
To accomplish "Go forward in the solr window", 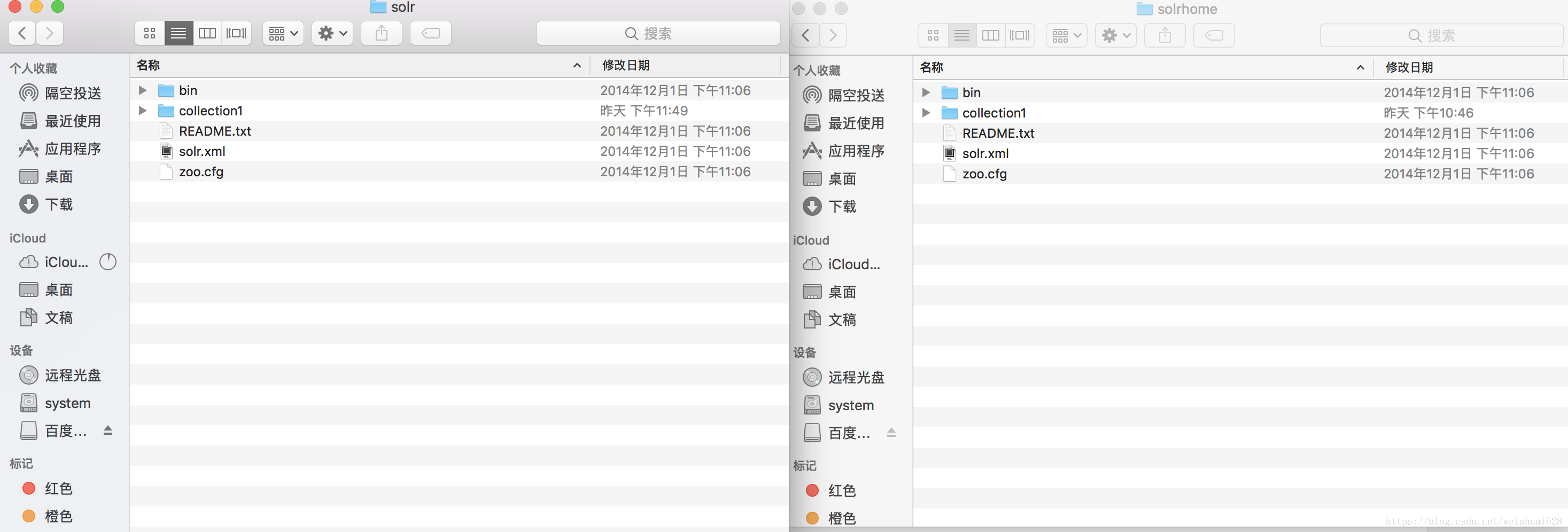I will 50,33.
